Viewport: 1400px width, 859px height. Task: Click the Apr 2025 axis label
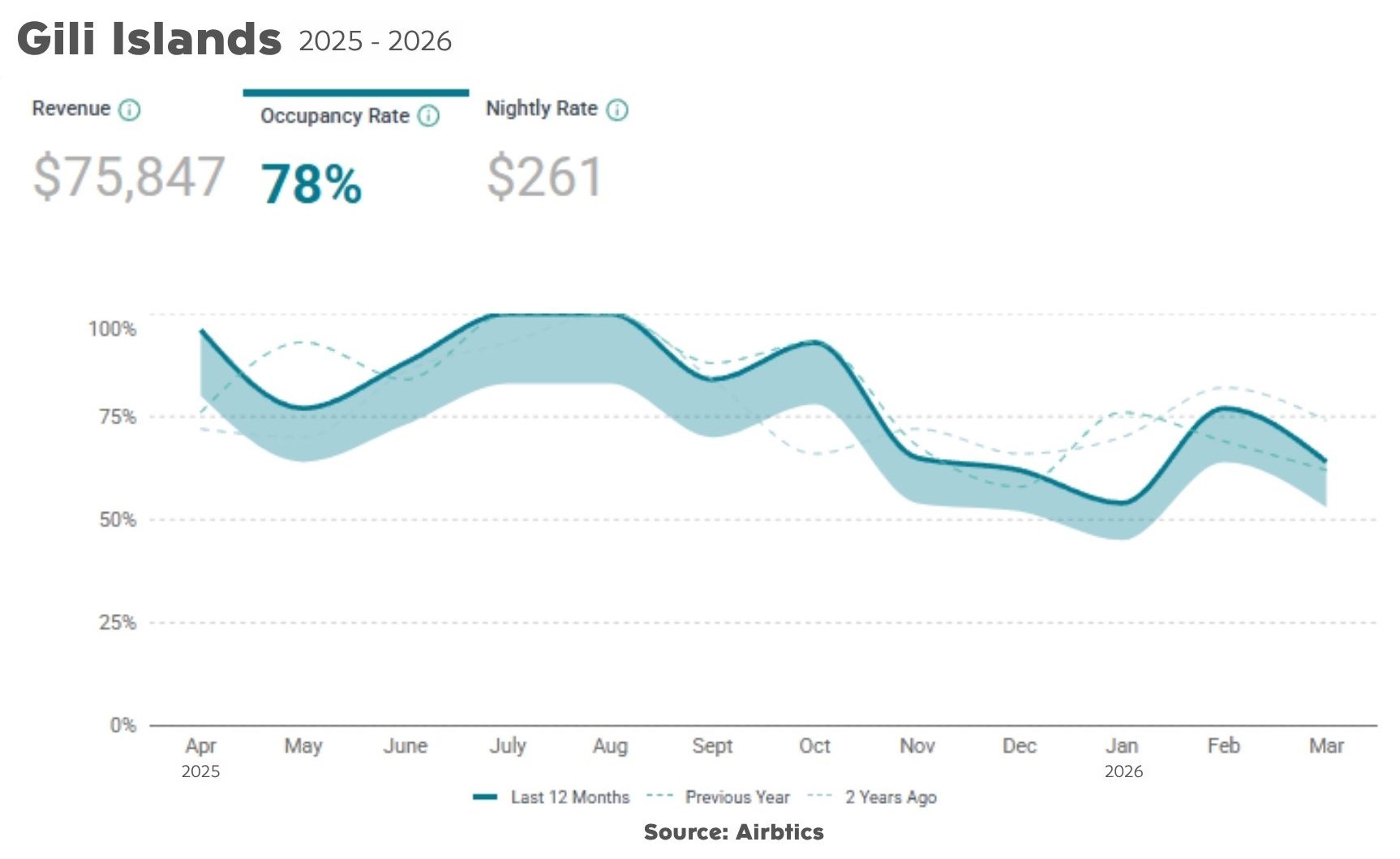pyautogui.click(x=200, y=758)
